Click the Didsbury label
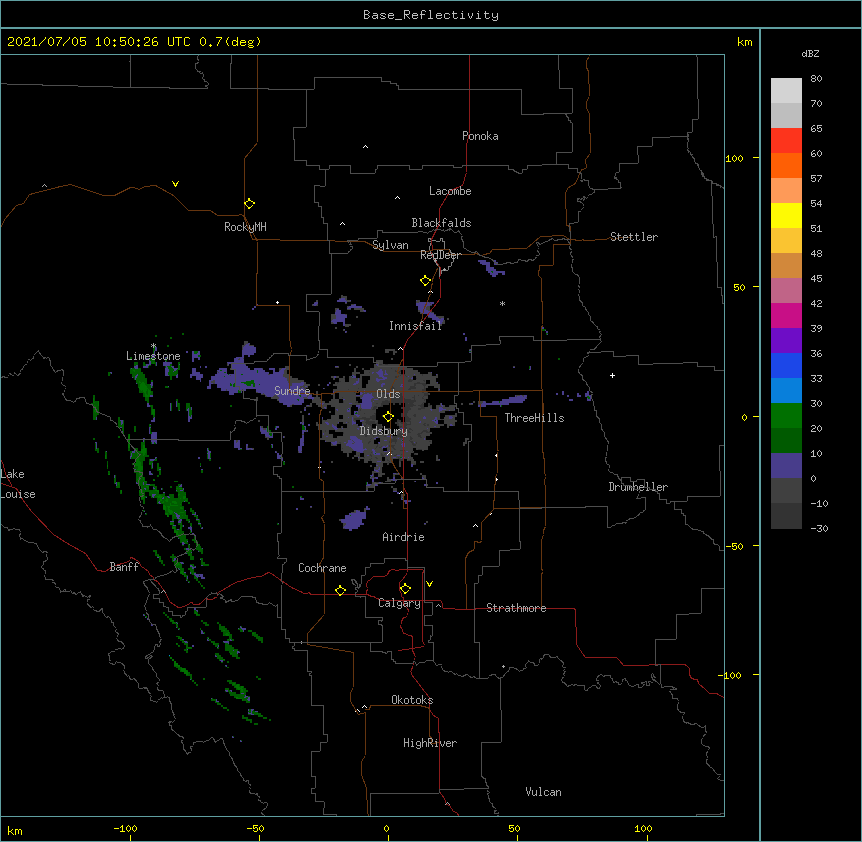 384,431
